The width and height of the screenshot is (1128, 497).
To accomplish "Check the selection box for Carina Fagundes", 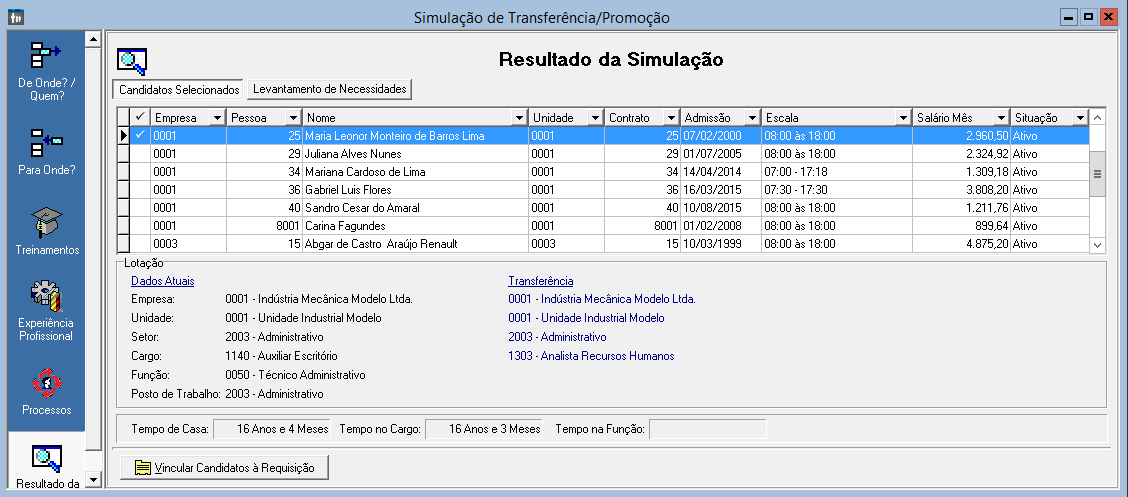I will point(140,226).
